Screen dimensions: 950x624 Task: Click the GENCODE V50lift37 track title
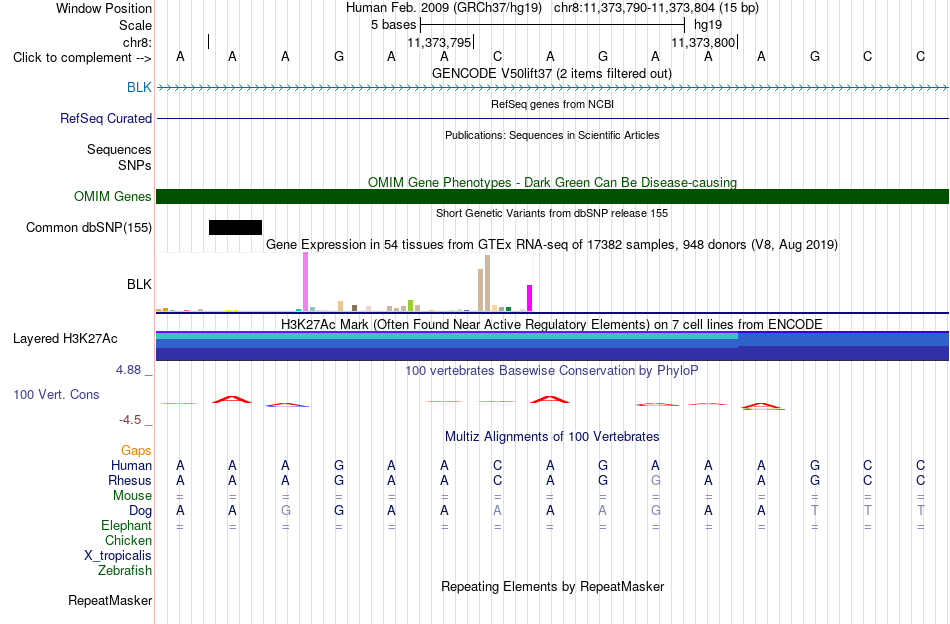[x=551, y=73]
